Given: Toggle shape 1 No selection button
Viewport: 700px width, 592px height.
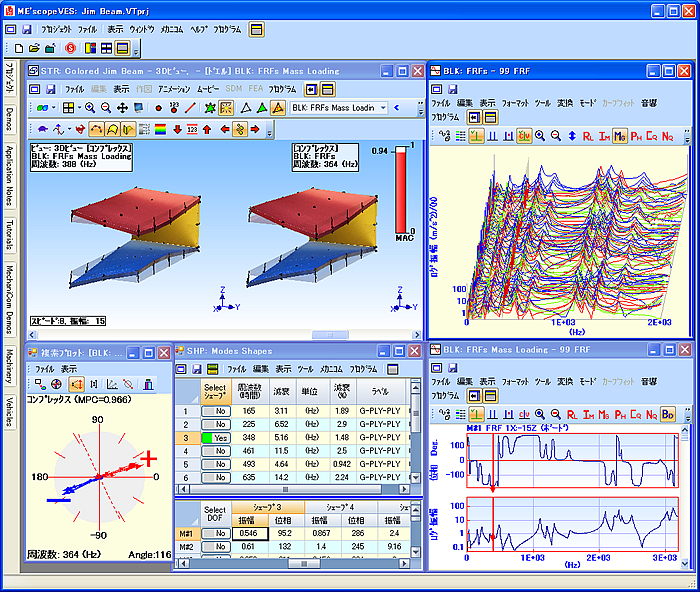Looking at the screenshot, I should [214, 411].
